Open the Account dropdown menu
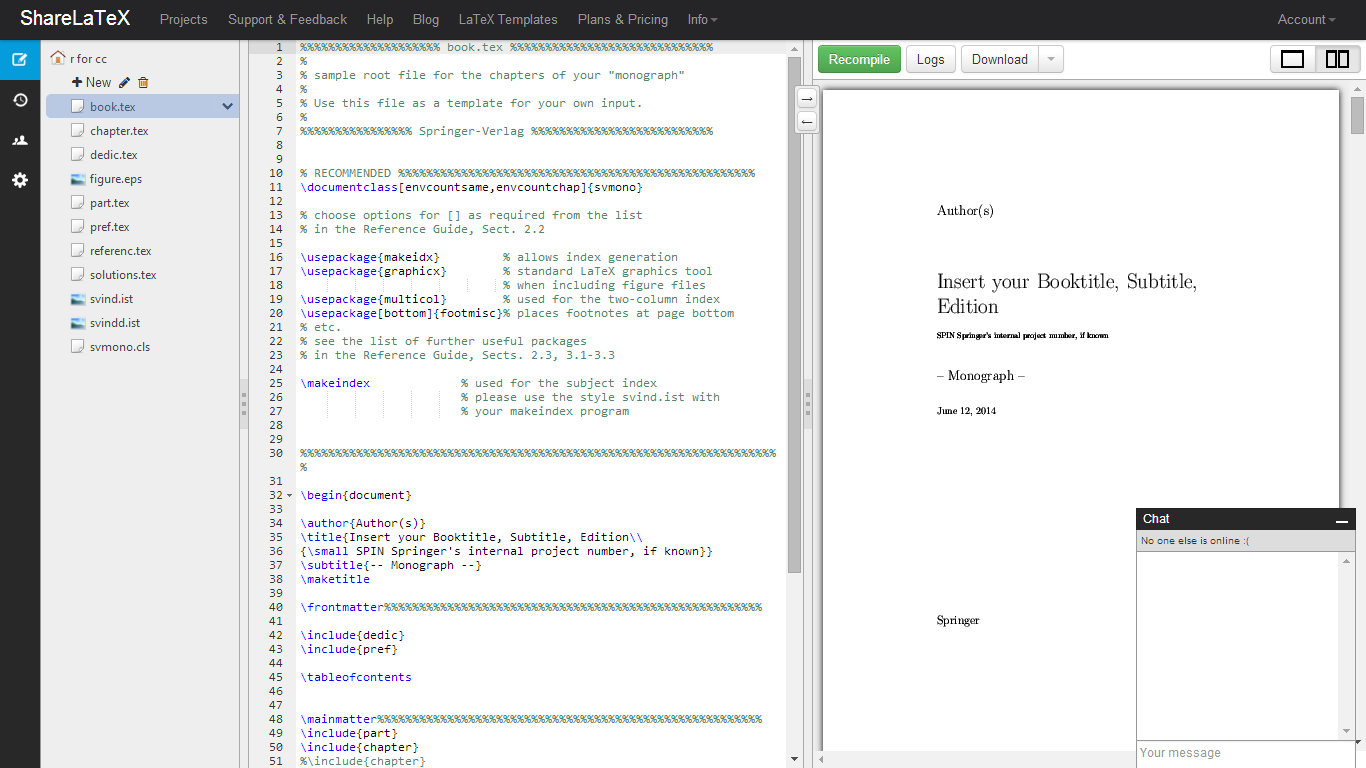Viewport: 1366px width, 768px height. pos(1306,20)
